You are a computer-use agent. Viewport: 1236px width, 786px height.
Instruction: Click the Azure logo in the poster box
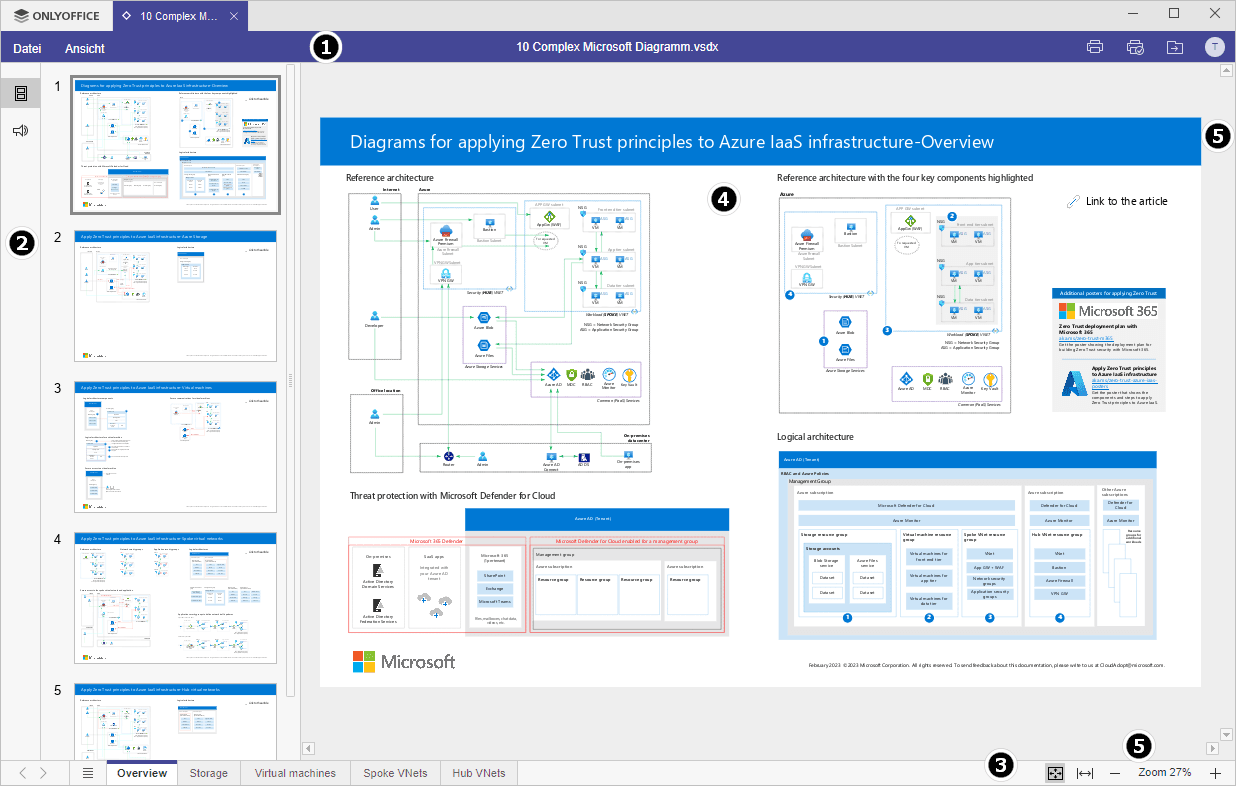point(1074,385)
